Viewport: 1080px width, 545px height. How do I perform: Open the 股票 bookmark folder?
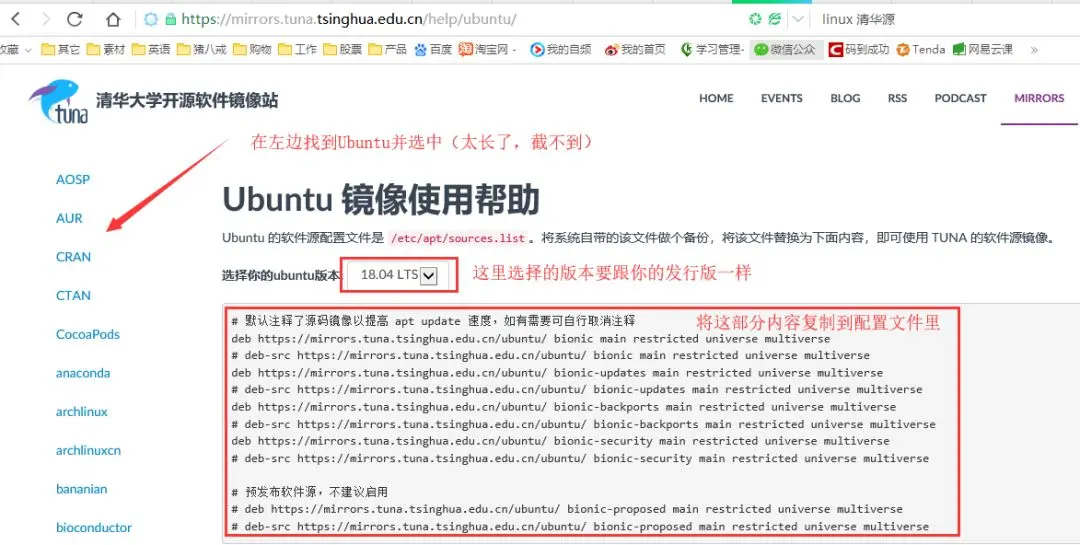click(x=342, y=50)
